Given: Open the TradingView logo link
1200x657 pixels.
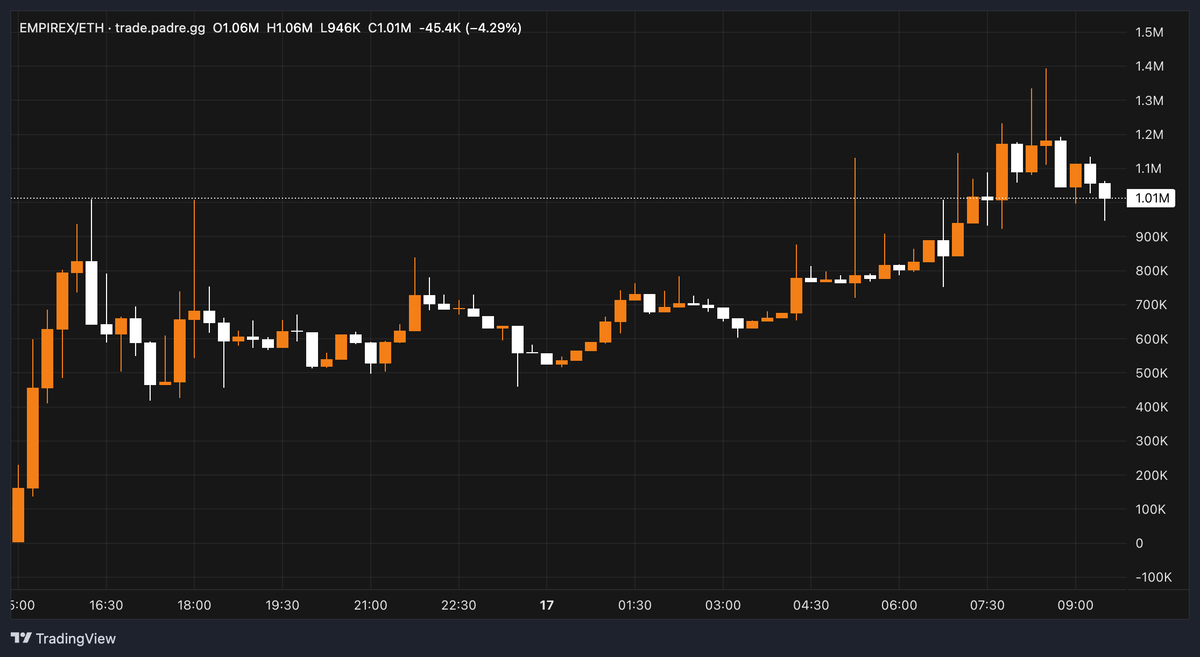Looking at the screenshot, I should [x=62, y=638].
